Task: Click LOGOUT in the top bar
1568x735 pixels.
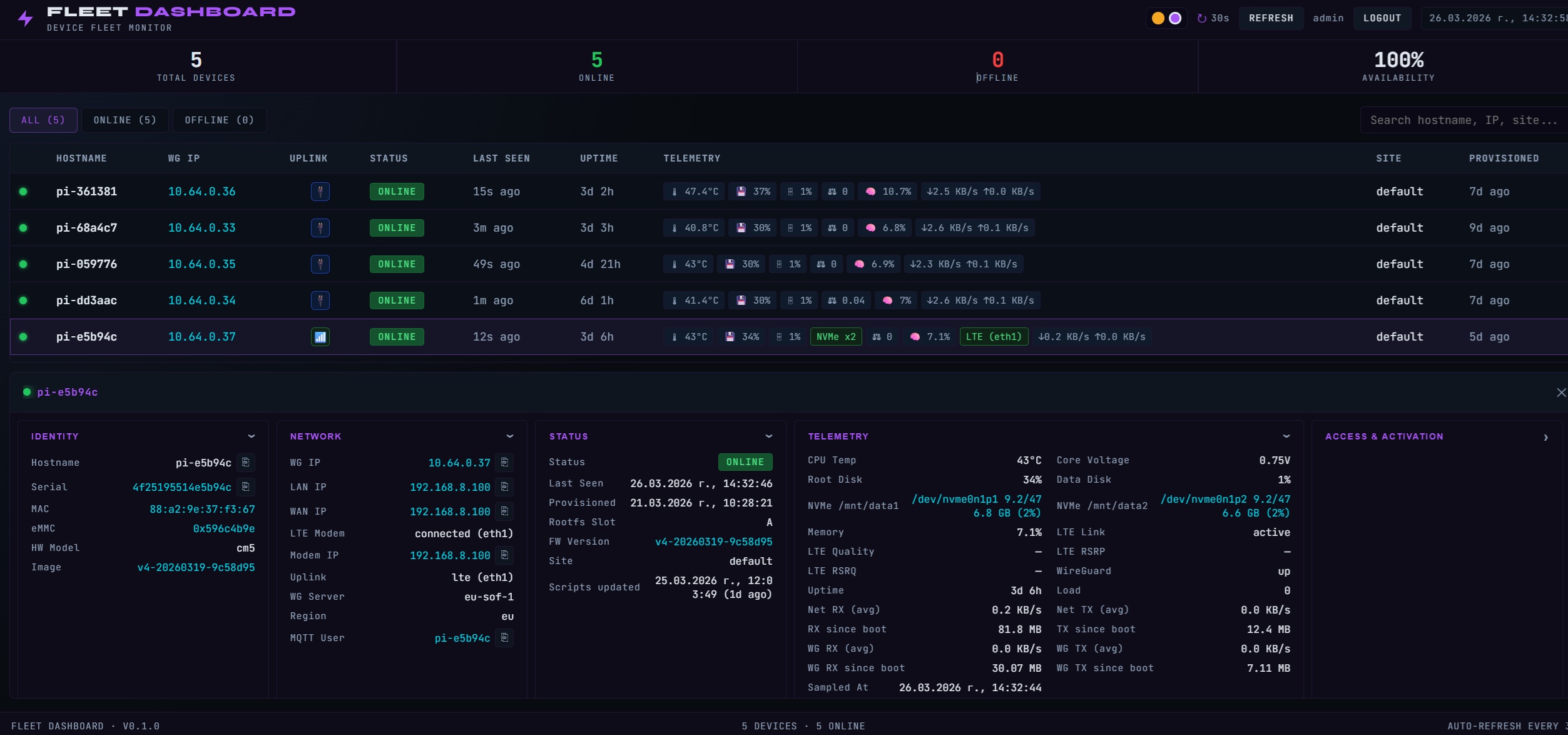Action: (x=1382, y=18)
